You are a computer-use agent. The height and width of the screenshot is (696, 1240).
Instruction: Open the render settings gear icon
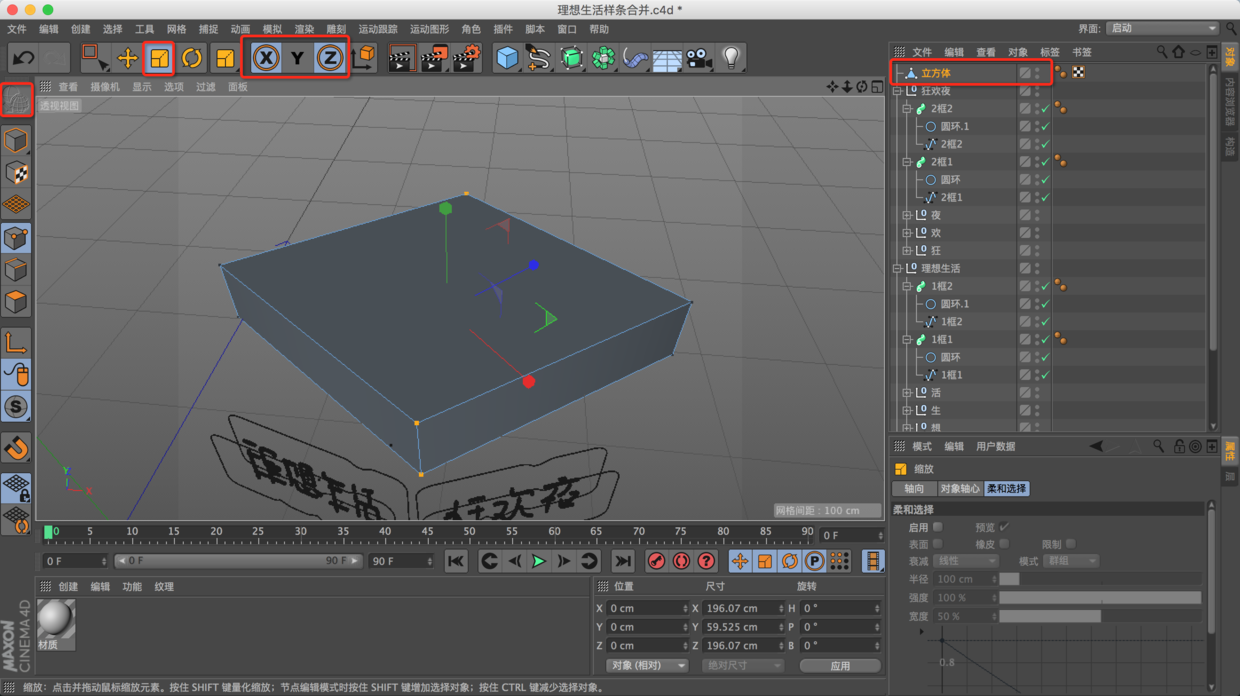coord(467,58)
